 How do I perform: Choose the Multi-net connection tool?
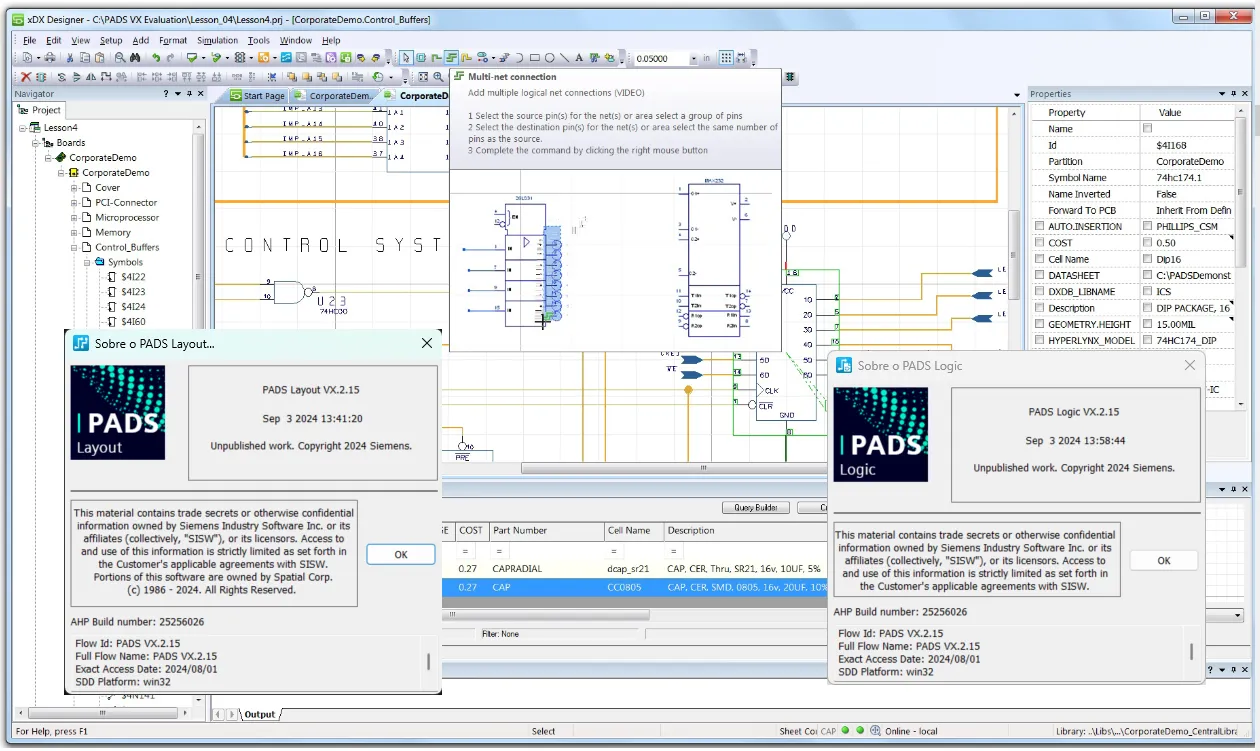(451, 58)
